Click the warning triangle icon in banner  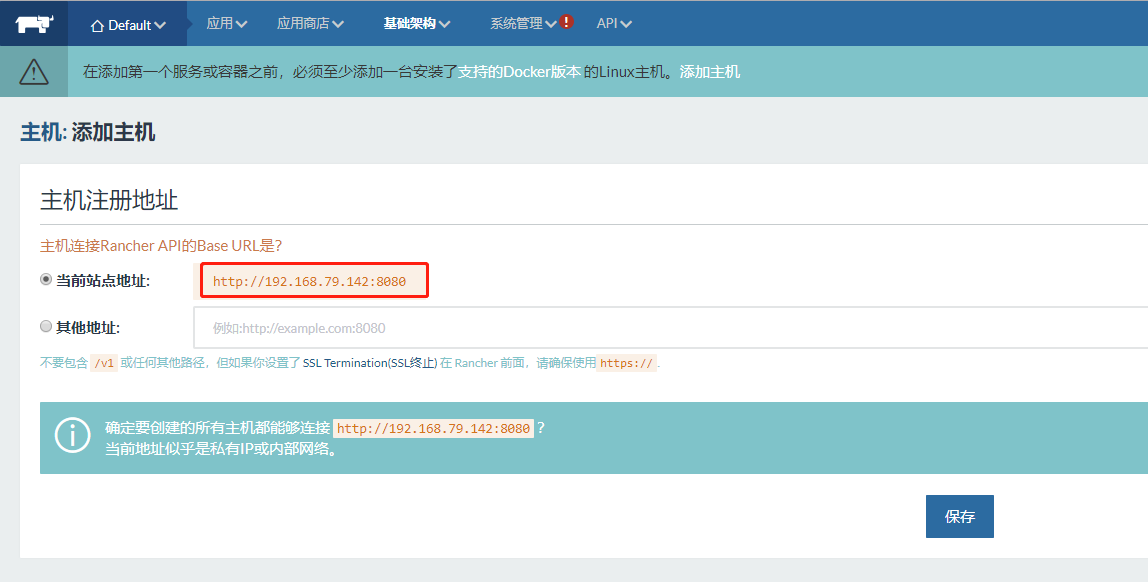point(34,72)
